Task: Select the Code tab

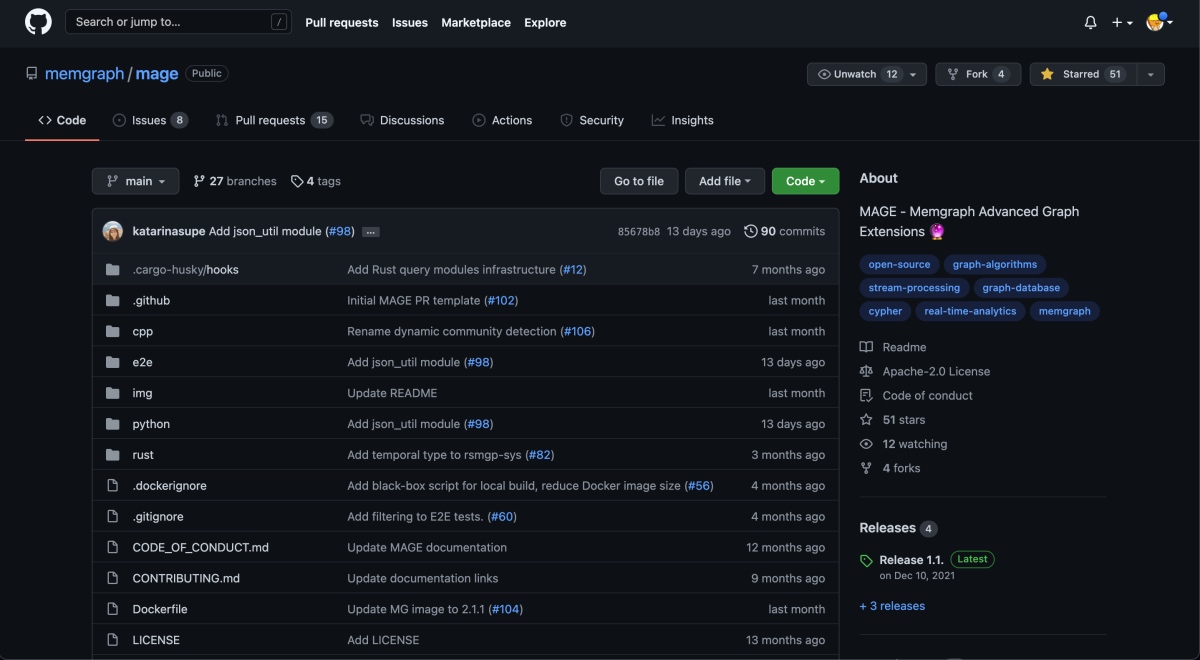Action: (62, 120)
